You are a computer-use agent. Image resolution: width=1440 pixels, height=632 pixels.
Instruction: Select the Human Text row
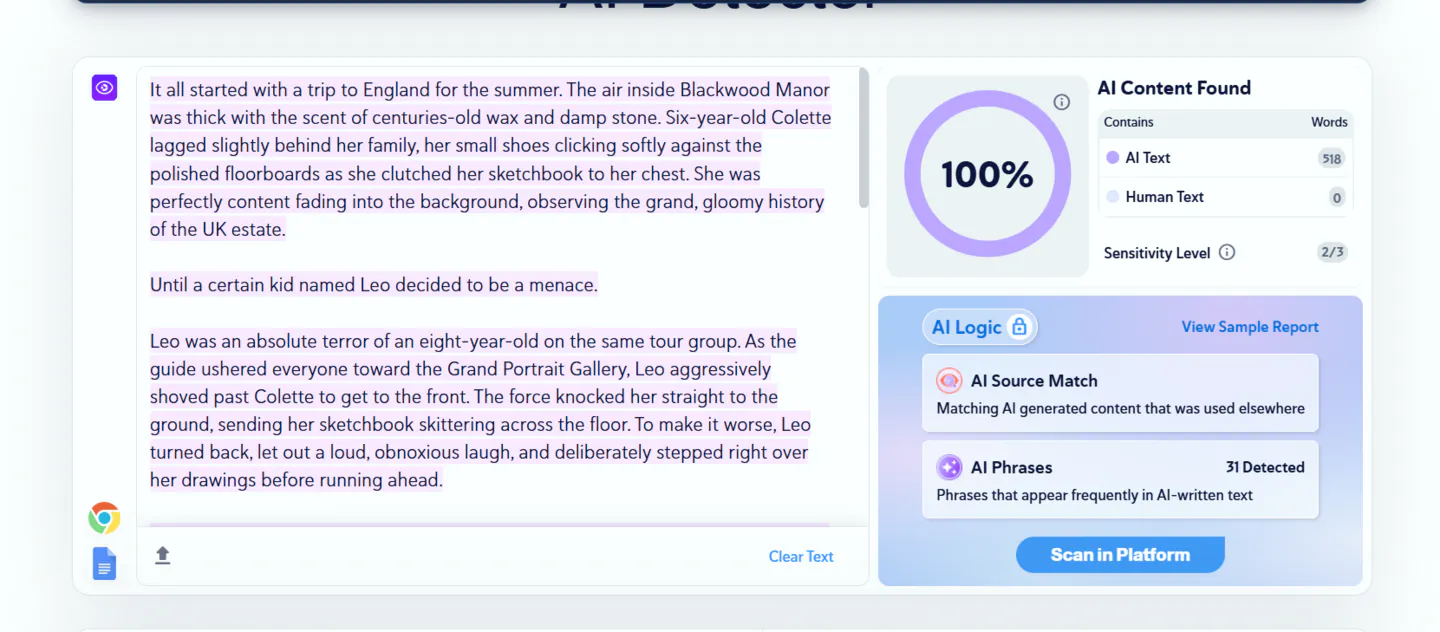pyautogui.click(x=1226, y=197)
